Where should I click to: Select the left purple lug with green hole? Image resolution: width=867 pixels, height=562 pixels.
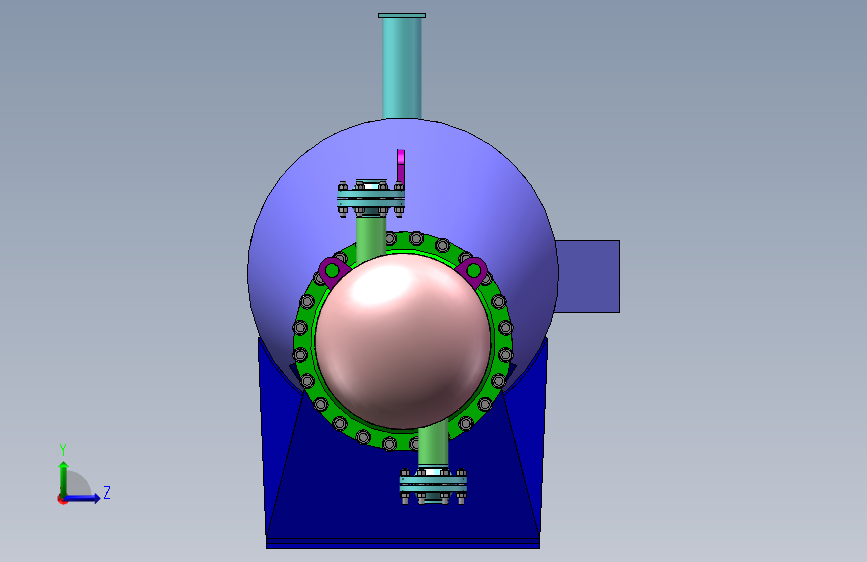(332, 271)
